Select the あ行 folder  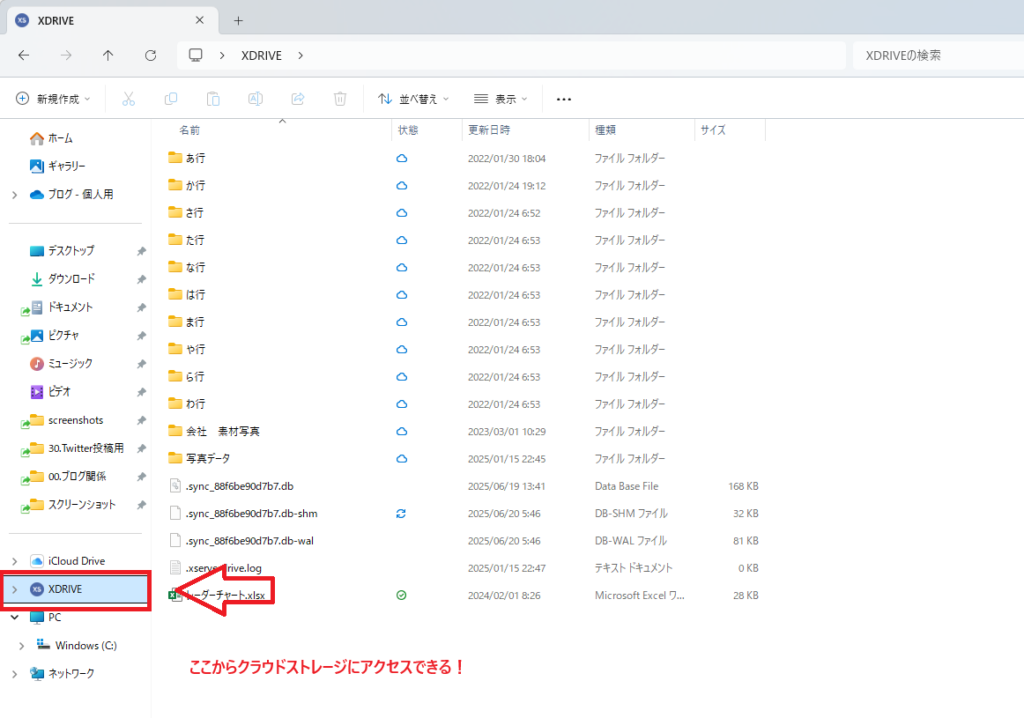[x=187, y=158]
